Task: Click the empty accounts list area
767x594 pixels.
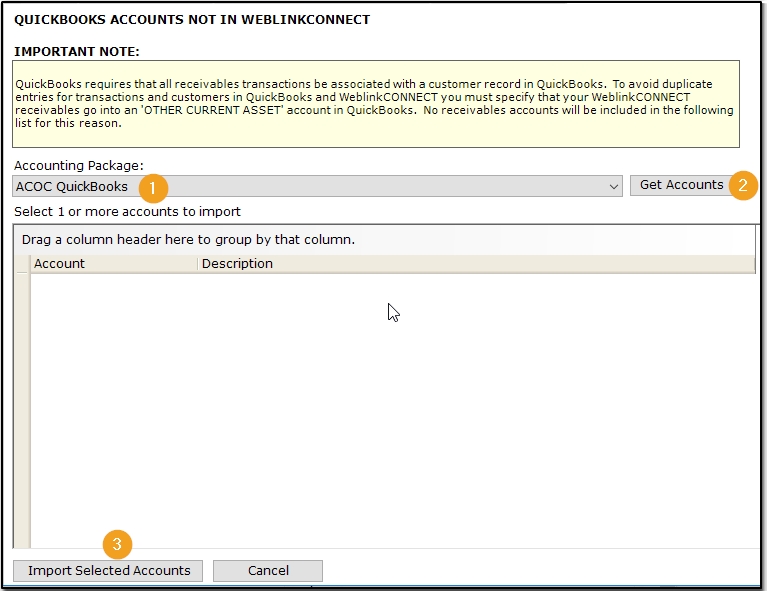Action: (393, 410)
